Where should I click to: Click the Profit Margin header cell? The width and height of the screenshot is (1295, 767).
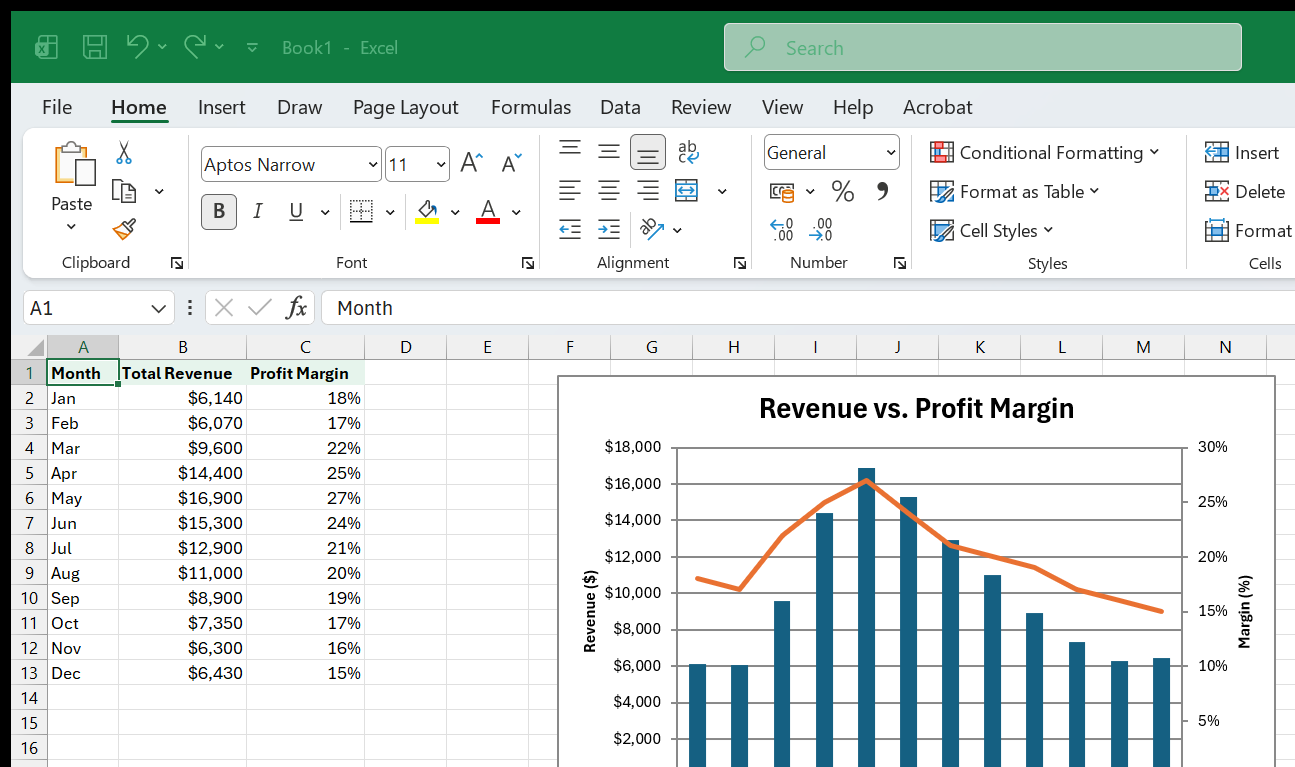click(305, 373)
